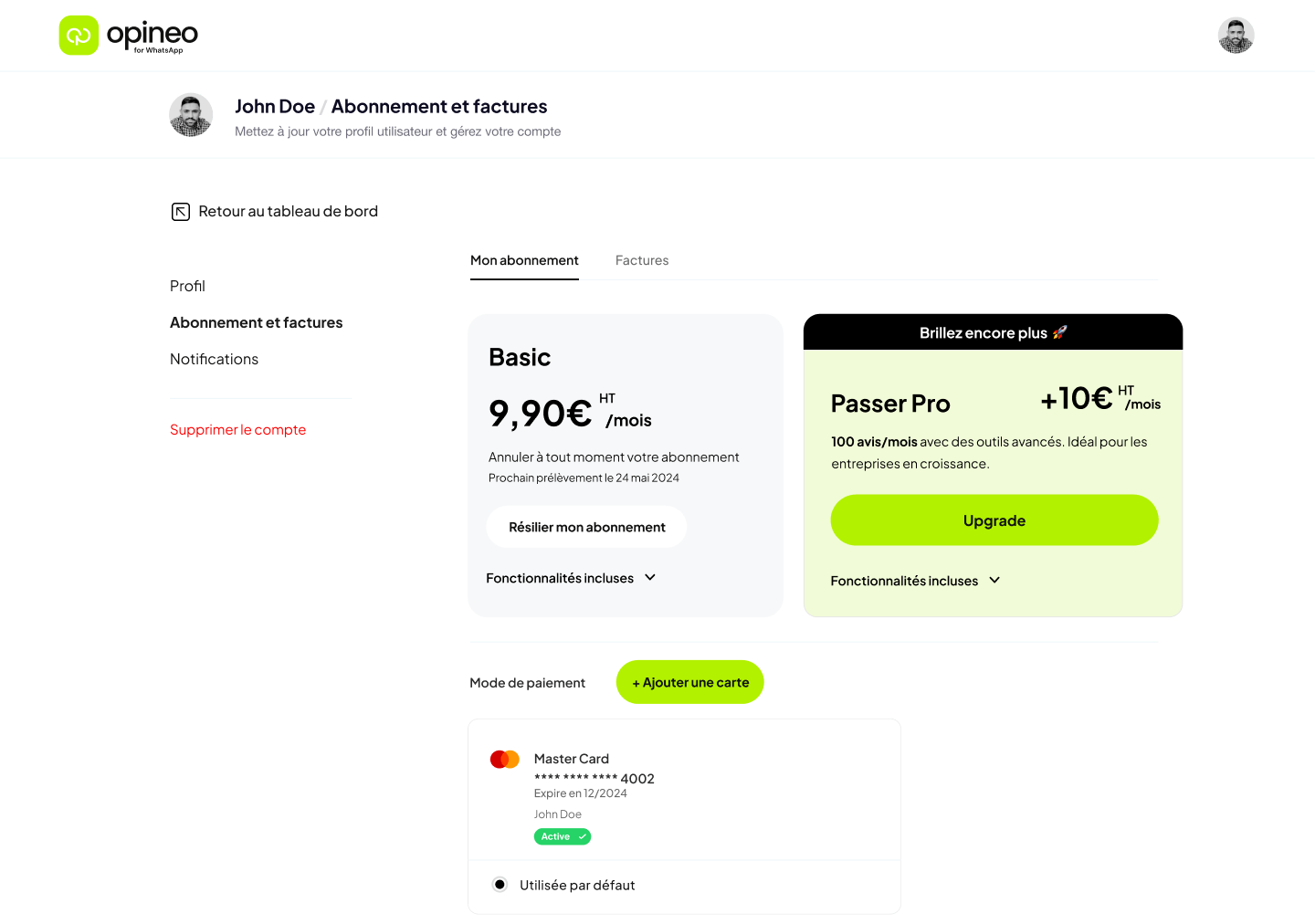Viewport: 1315px width, 924px height.
Task: Click Supprimer le compte
Action: click(237, 429)
